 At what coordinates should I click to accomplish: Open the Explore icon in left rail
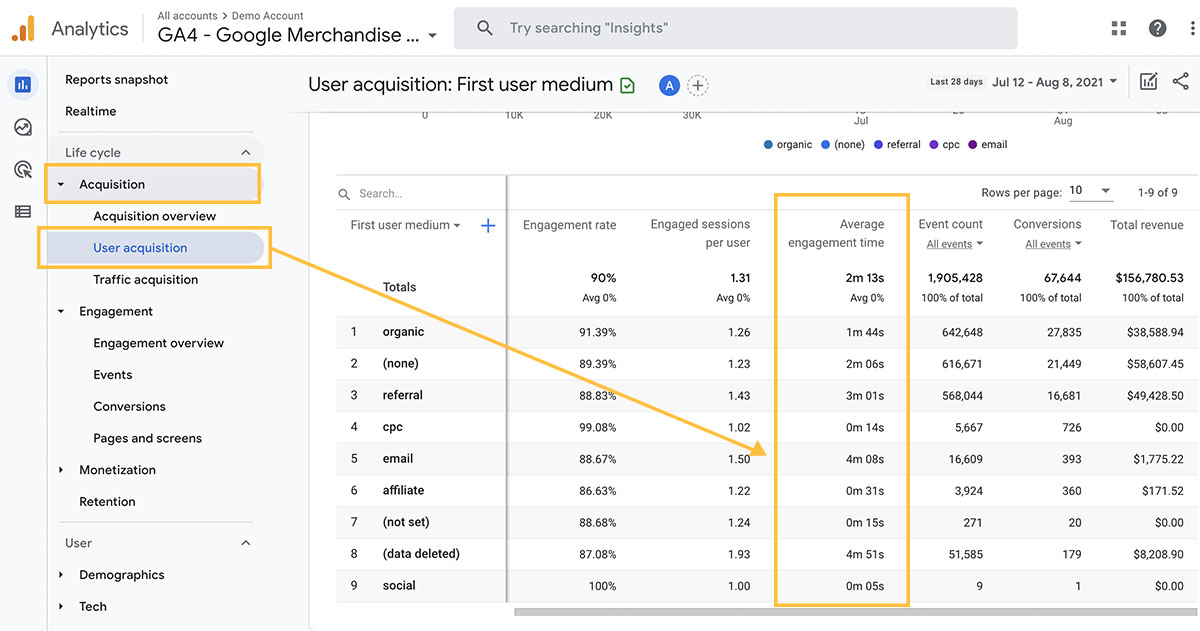tap(23, 127)
